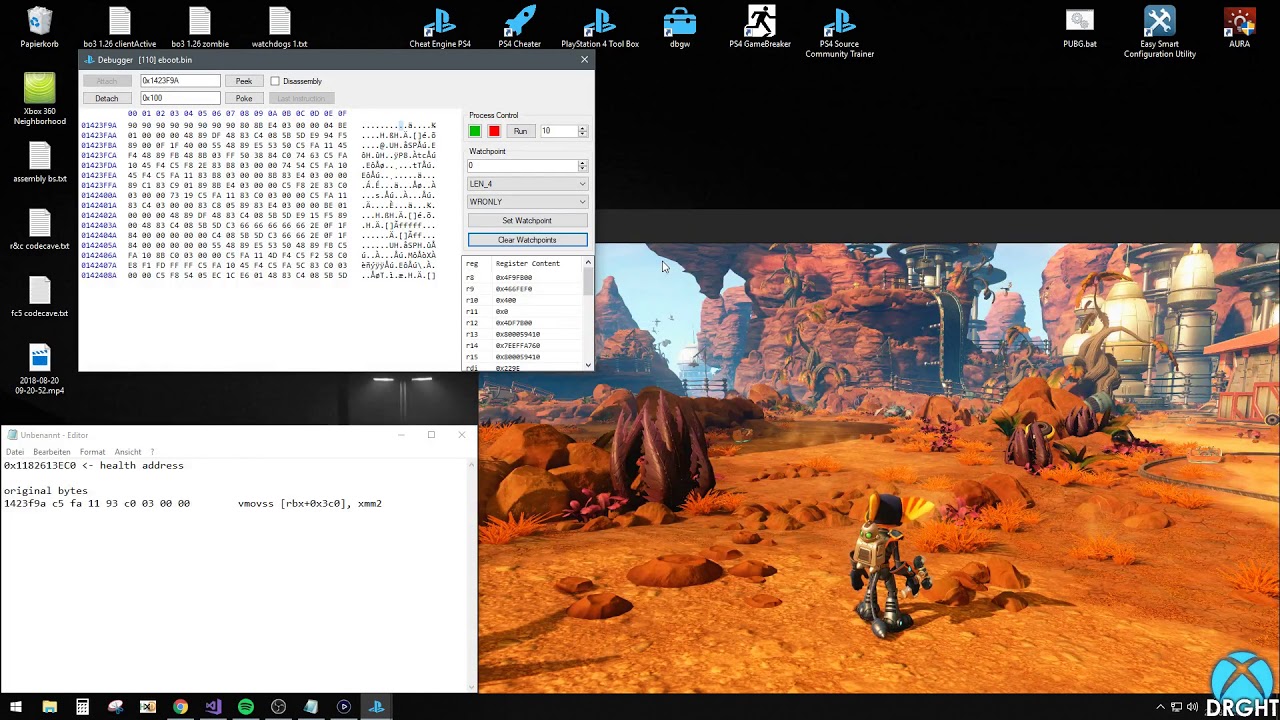Open Windows Start menu
The image size is (1280, 720).
pos(16,707)
